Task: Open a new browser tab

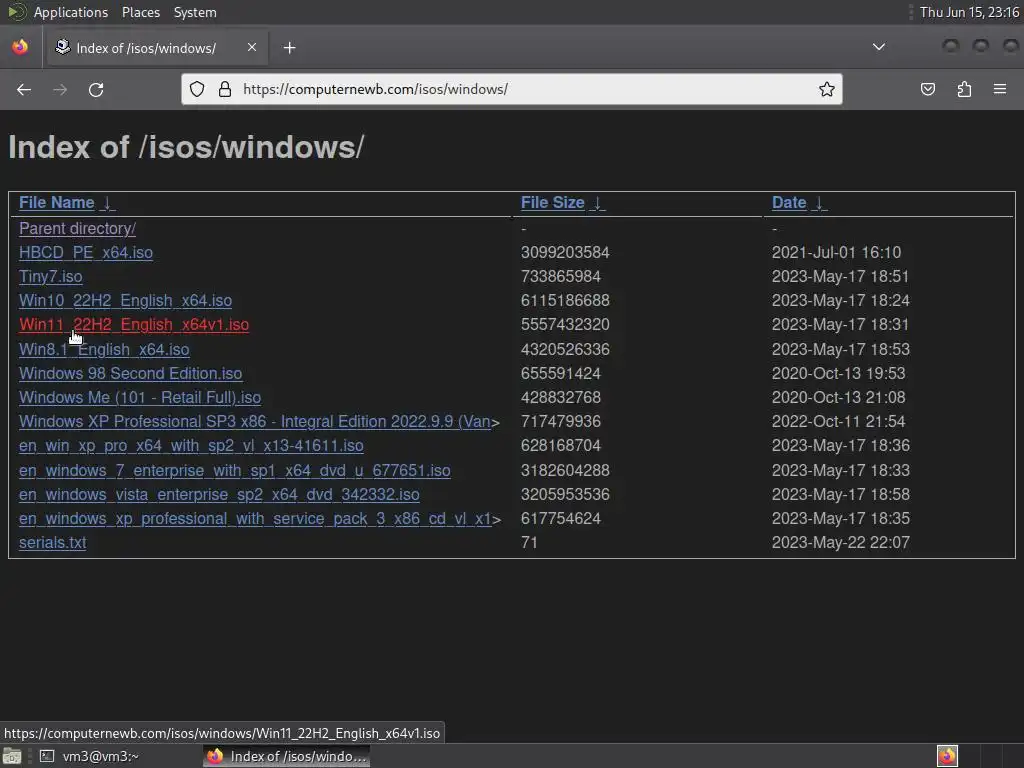Action: pyautogui.click(x=289, y=48)
